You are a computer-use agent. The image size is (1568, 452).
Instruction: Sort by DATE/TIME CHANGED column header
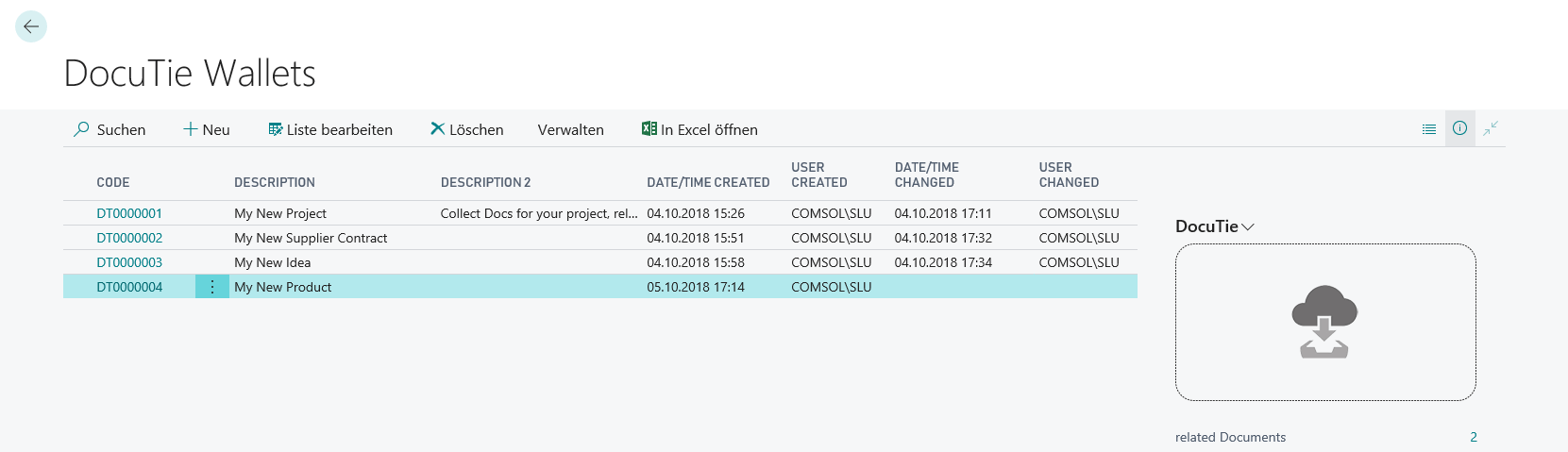point(927,175)
